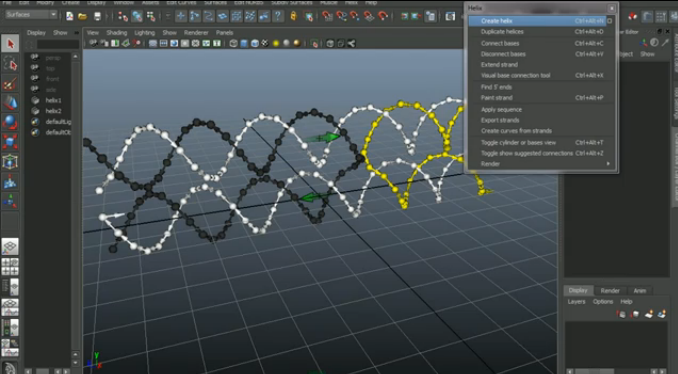This screenshot has width=678, height=374.
Task: Switch to single perspective view layout
Action: pyautogui.click(x=10, y=247)
